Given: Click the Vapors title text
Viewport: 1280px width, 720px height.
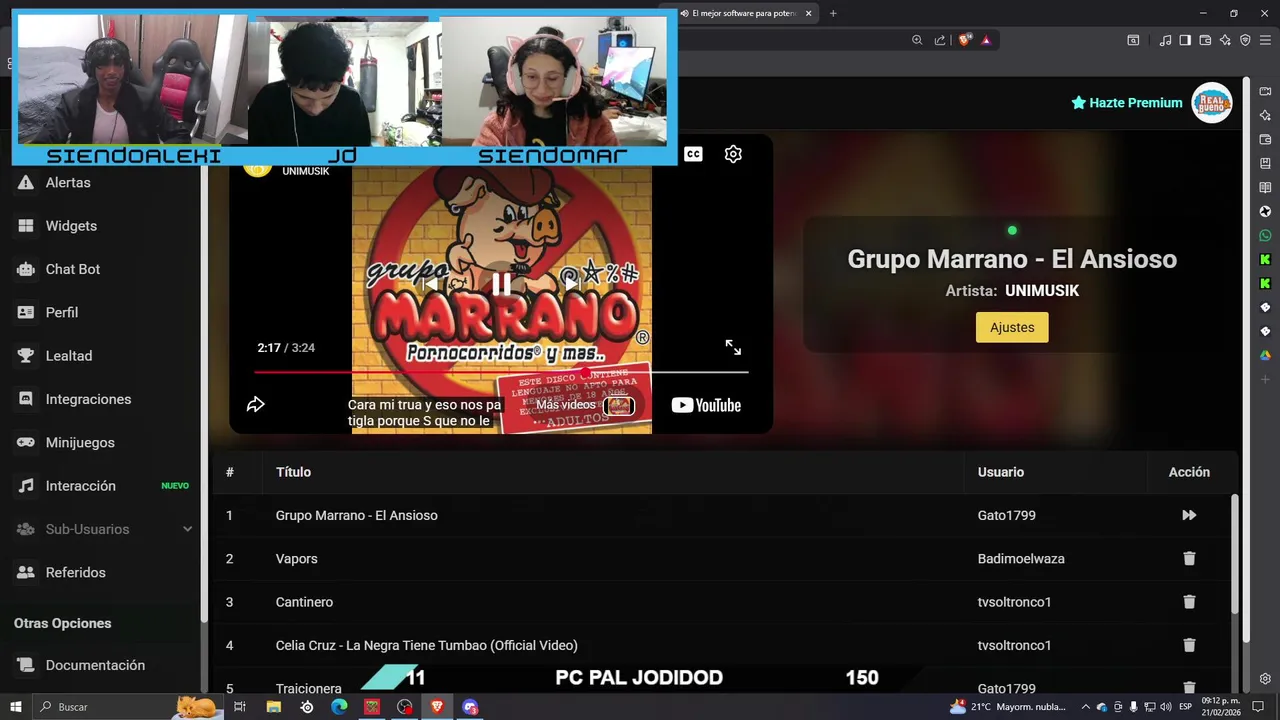Looking at the screenshot, I should click(x=296, y=559).
